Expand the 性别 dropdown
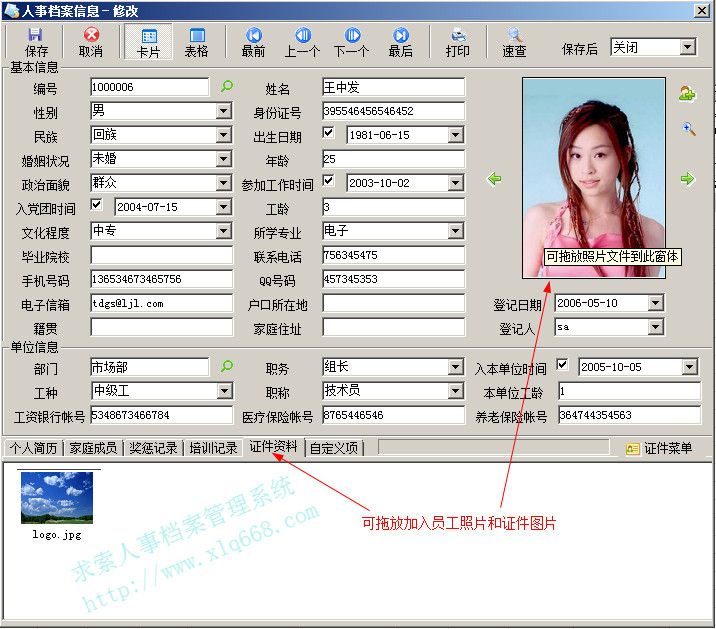The image size is (716, 629). [x=224, y=111]
